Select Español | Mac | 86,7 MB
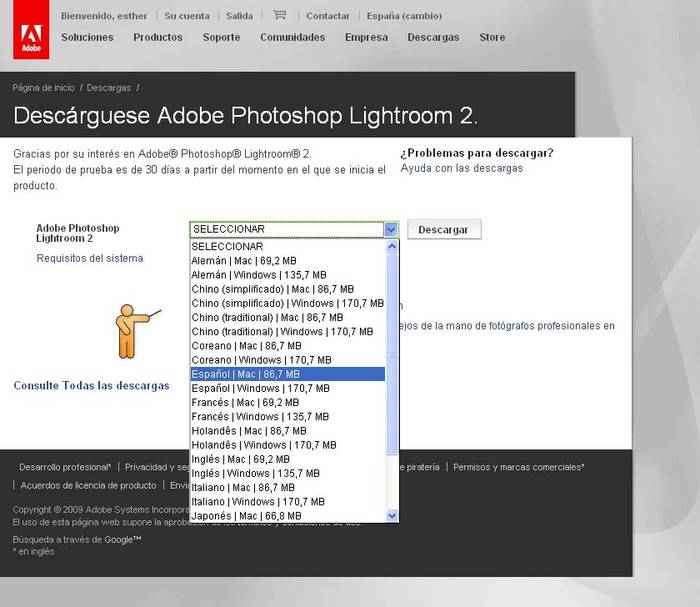The height and width of the screenshot is (607, 700). (x=288, y=374)
